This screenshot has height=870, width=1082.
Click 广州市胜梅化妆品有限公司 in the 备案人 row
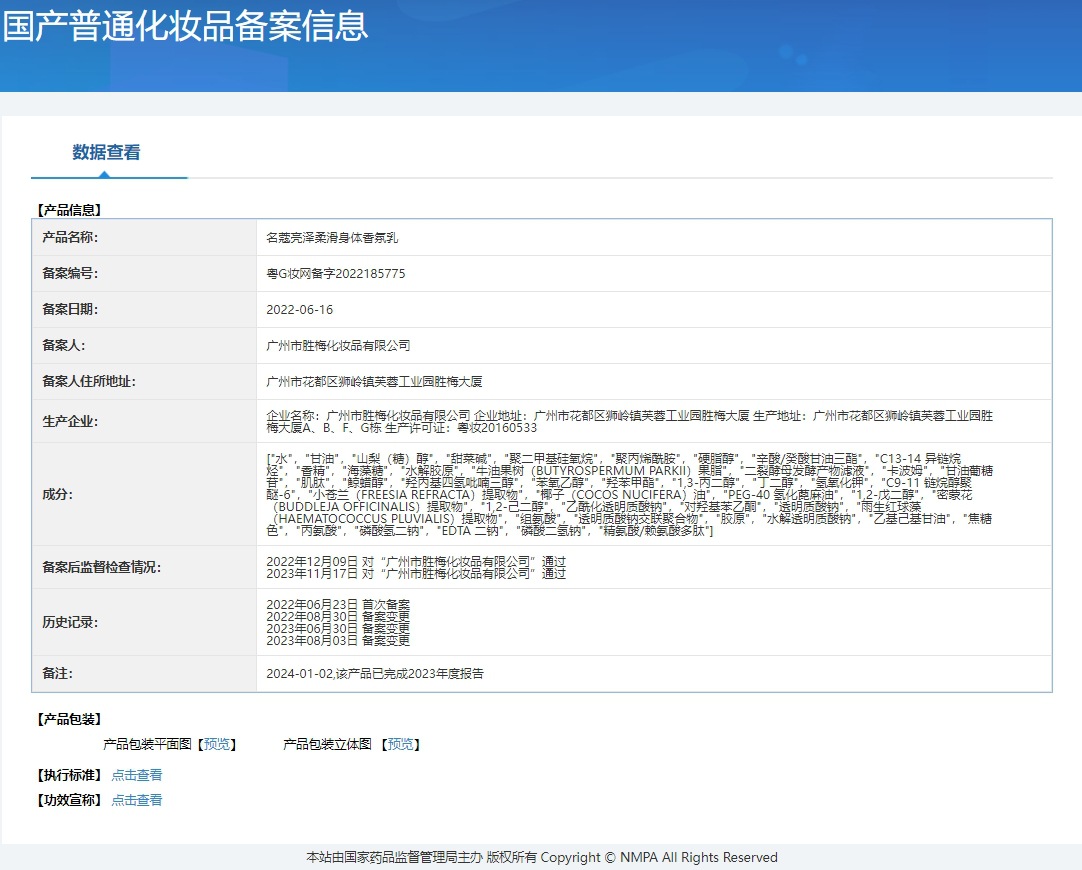[338, 346]
